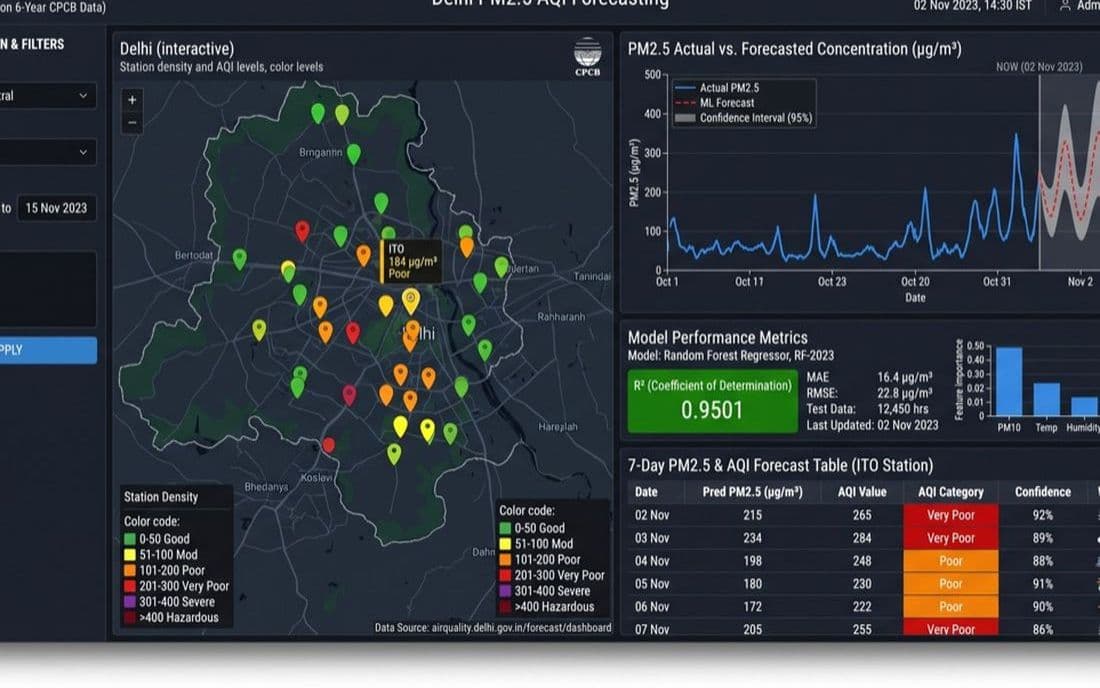Click the RMSE value 22.8 µg/m³
The width and height of the screenshot is (1100, 688).
tap(904, 393)
